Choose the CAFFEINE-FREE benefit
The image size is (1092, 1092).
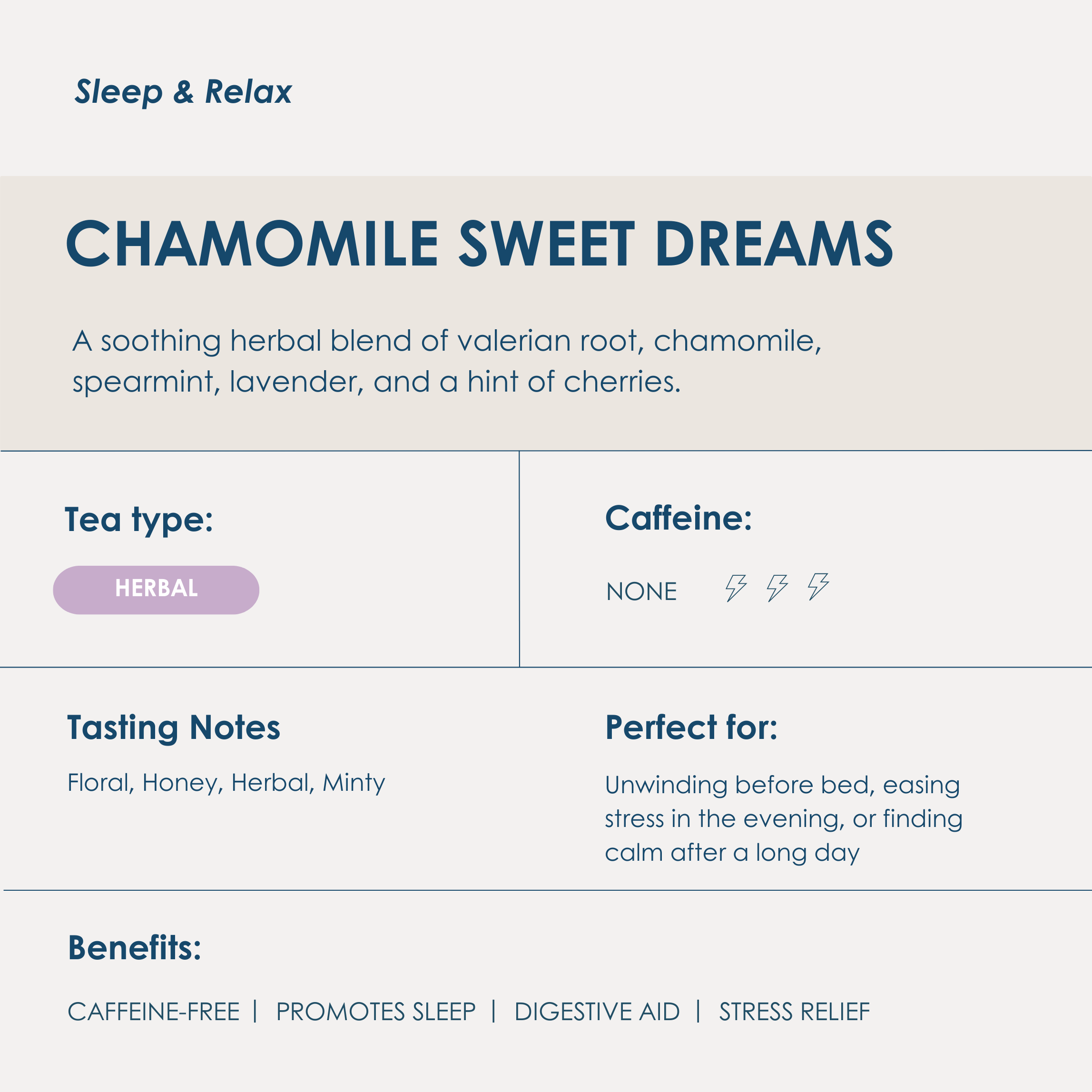(x=154, y=1012)
